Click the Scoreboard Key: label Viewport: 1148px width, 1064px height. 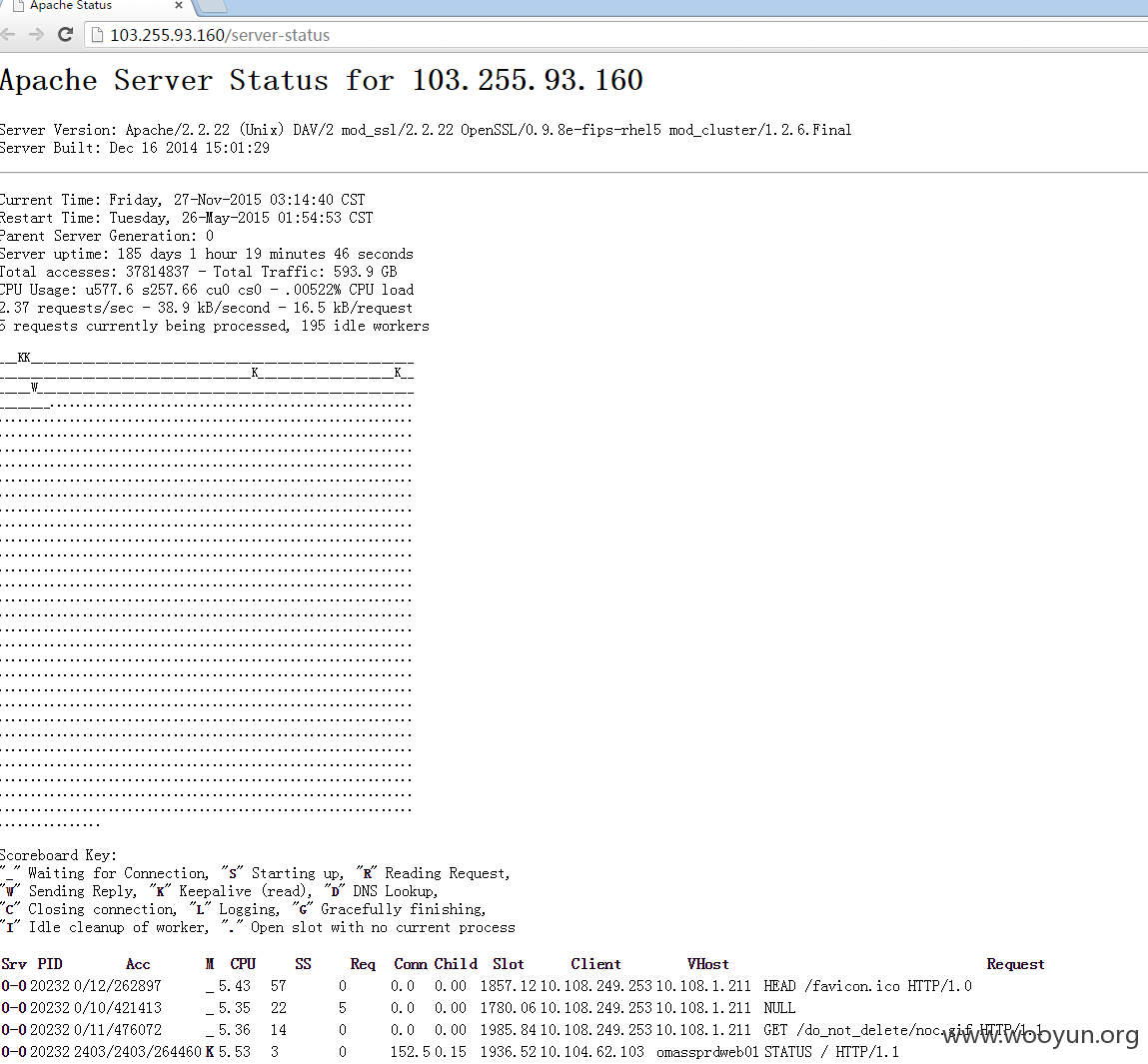[58, 855]
